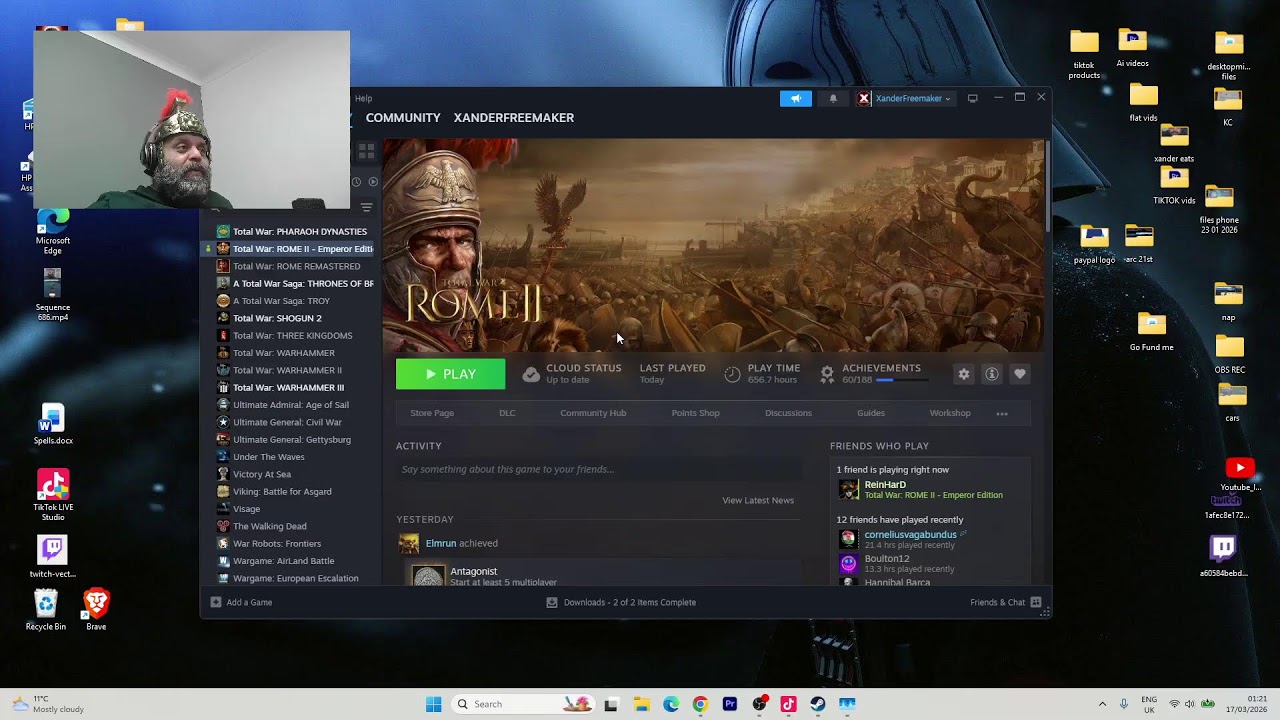Open Windows Start menu button
The width and height of the screenshot is (1280, 720).
[x=433, y=704]
